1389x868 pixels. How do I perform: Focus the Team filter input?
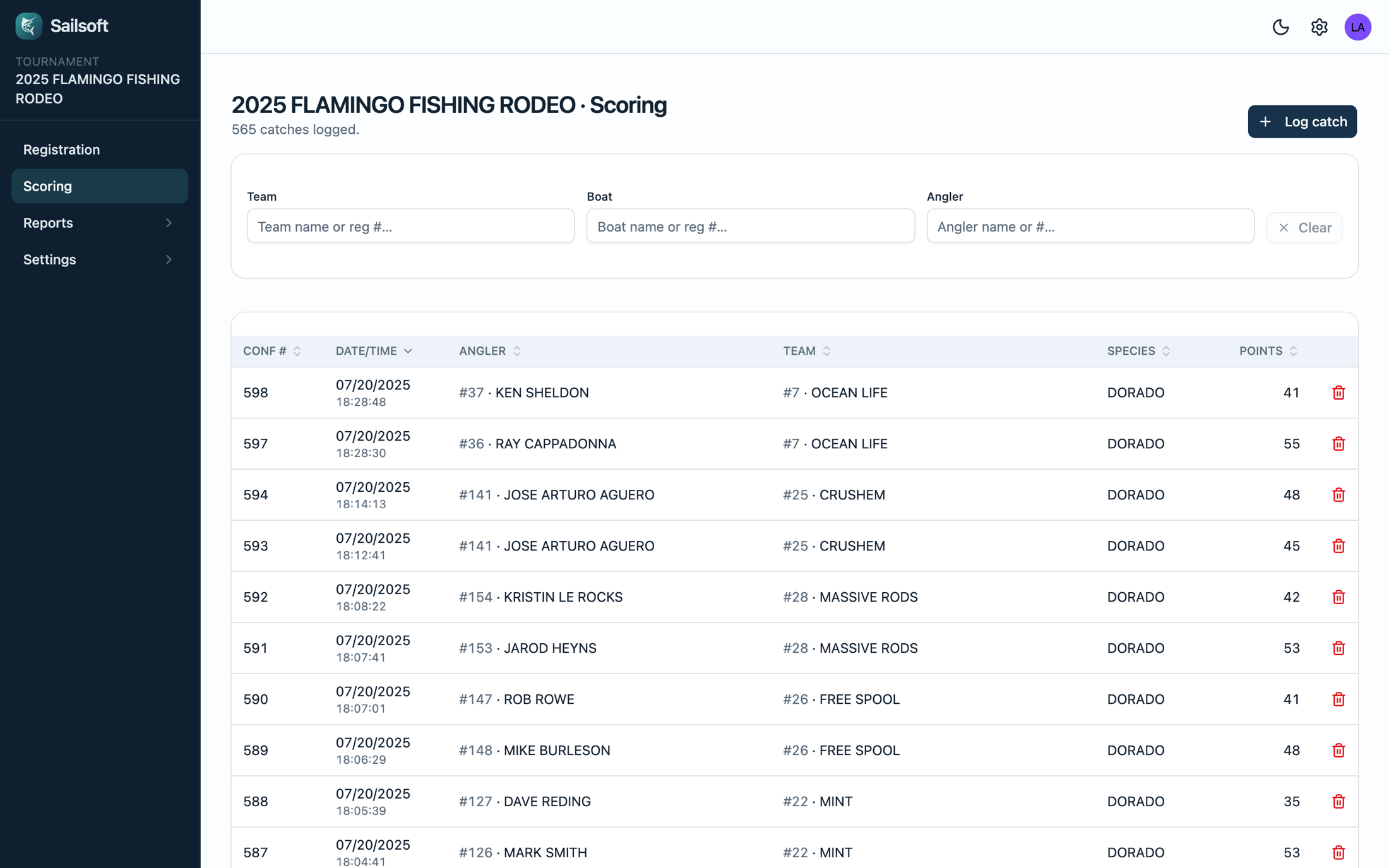coord(410,226)
